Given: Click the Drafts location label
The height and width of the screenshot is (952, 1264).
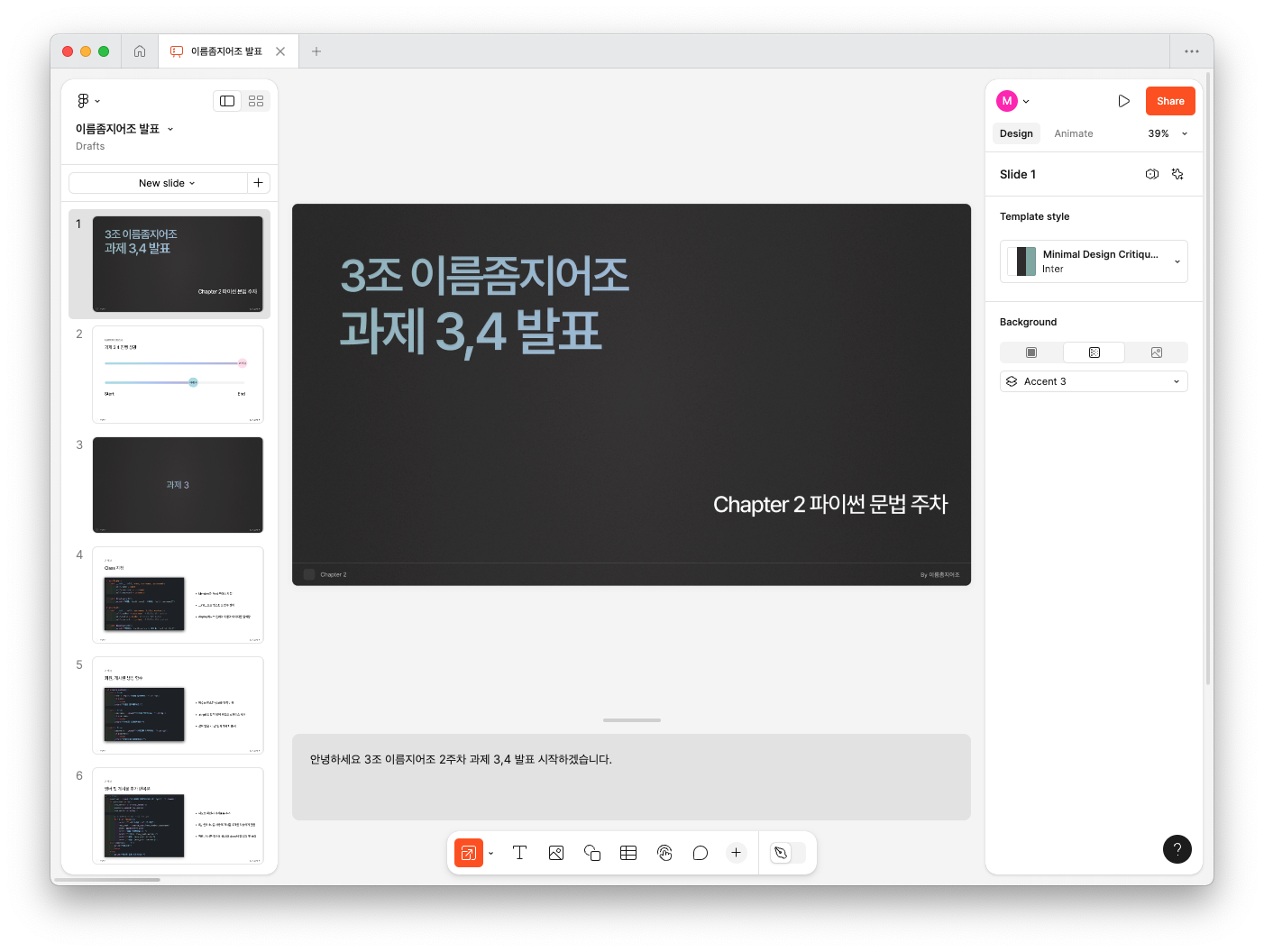Looking at the screenshot, I should point(90,146).
